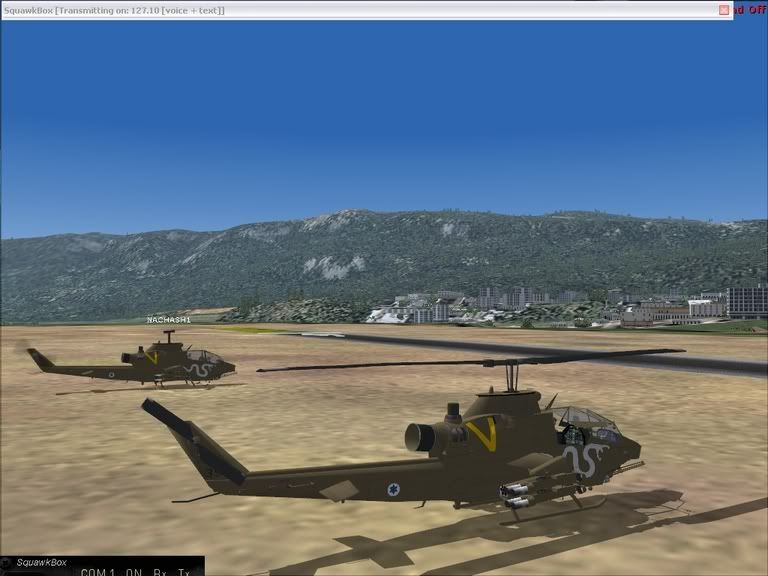This screenshot has width=768, height=576.
Task: Click the Rx receive indicator
Action: tap(159, 572)
